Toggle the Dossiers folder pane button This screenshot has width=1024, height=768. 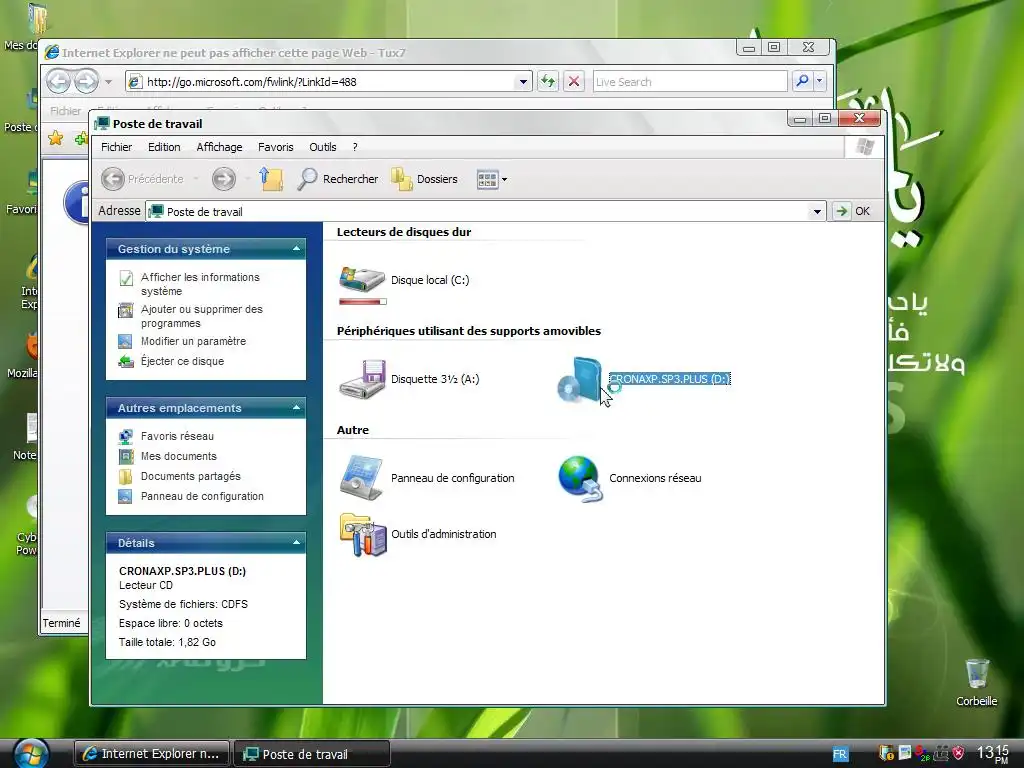424,178
